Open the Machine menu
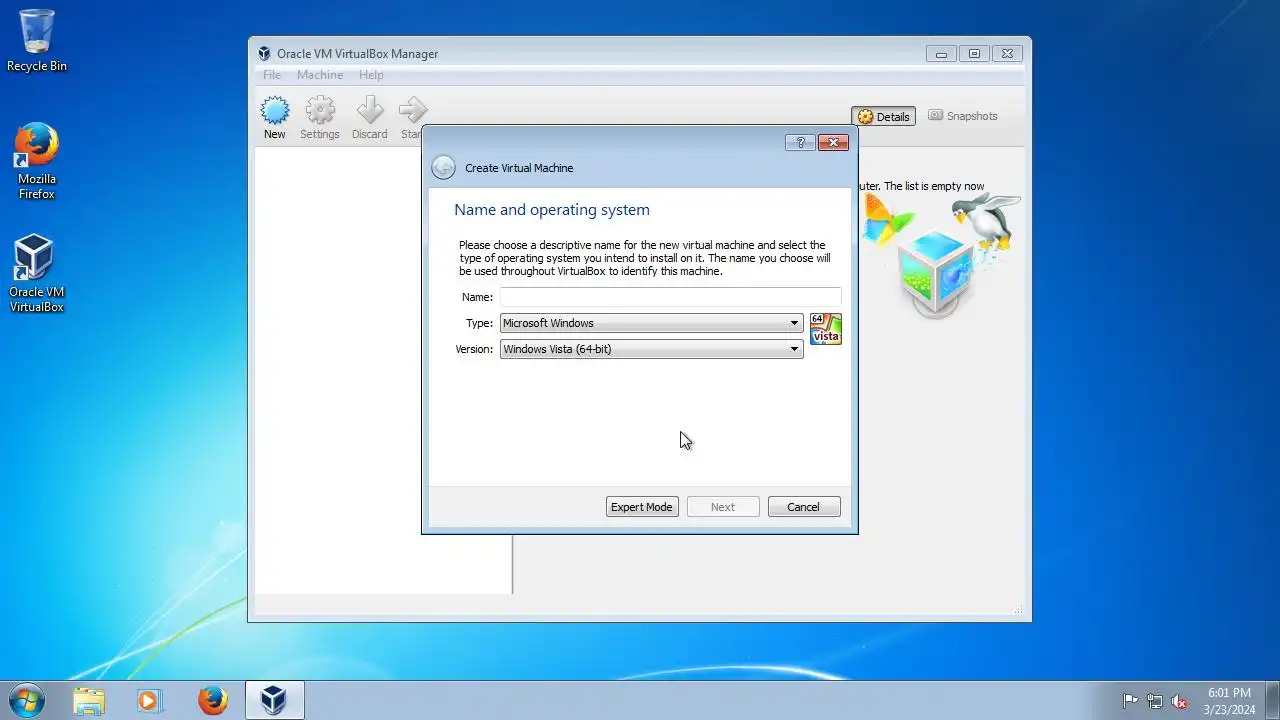1280x720 pixels. (x=320, y=75)
